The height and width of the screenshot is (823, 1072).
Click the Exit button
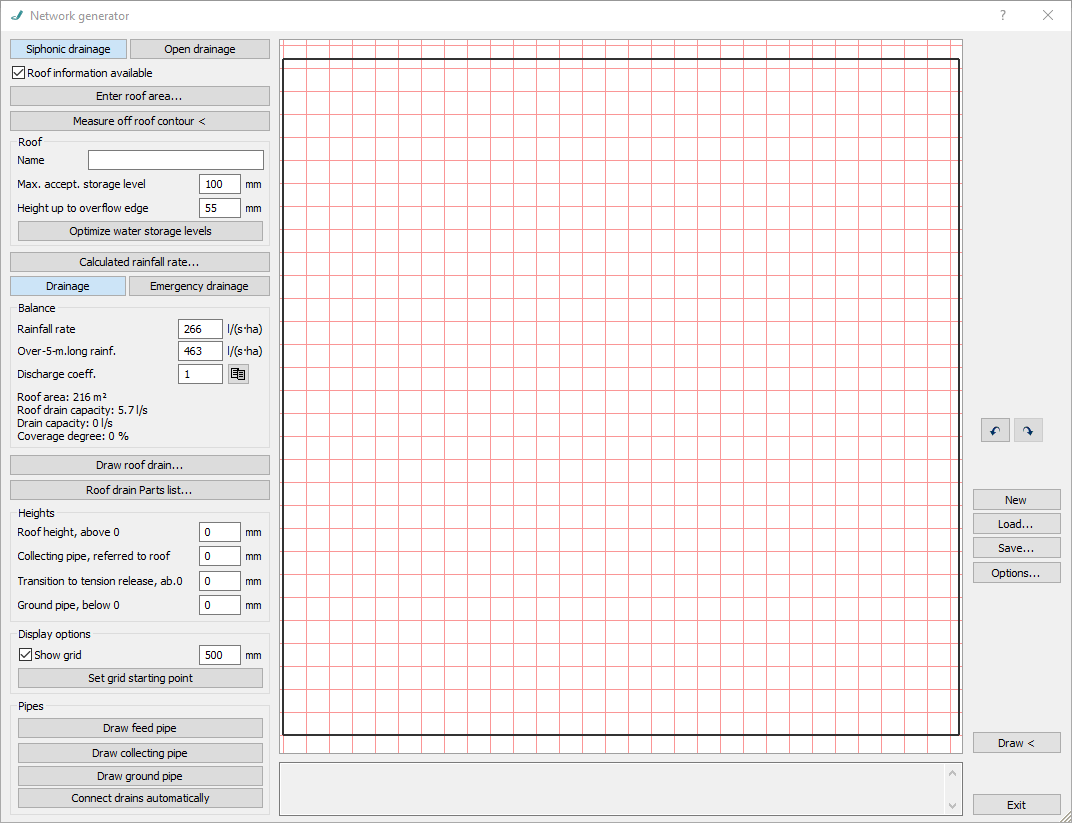(x=1017, y=805)
